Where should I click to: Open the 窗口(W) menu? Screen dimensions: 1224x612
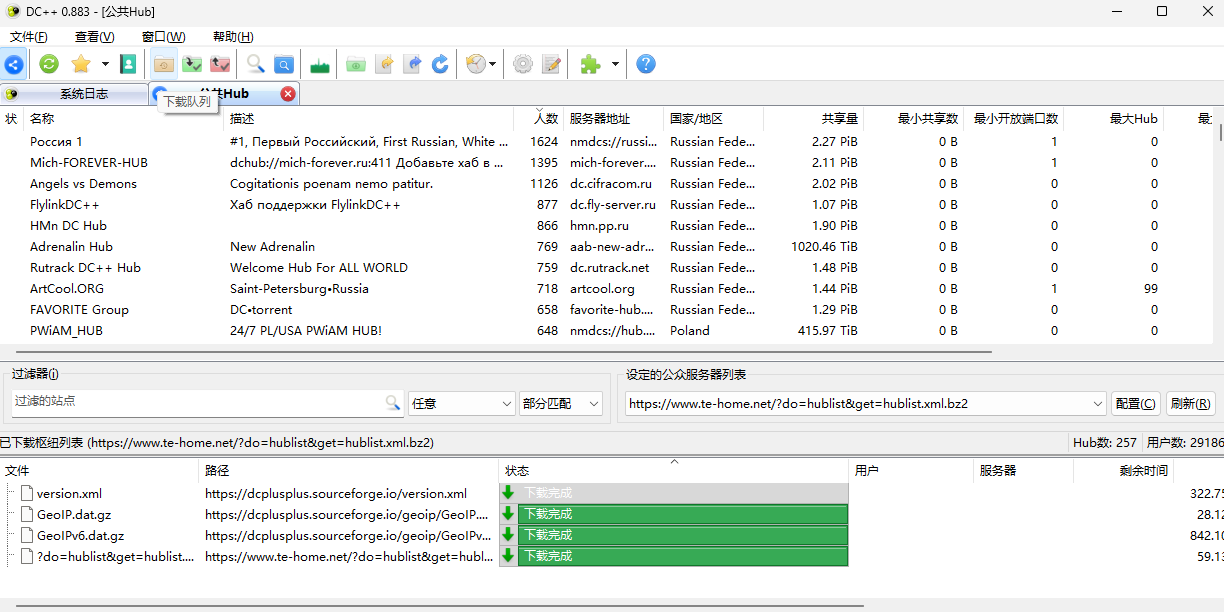click(163, 37)
